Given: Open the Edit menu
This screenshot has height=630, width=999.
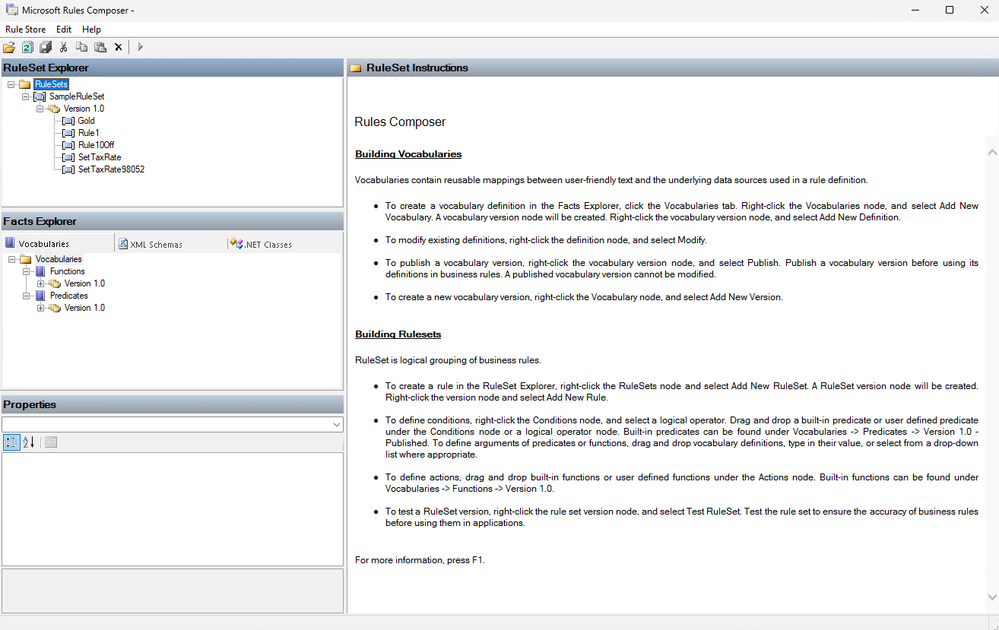Looking at the screenshot, I should point(64,29).
